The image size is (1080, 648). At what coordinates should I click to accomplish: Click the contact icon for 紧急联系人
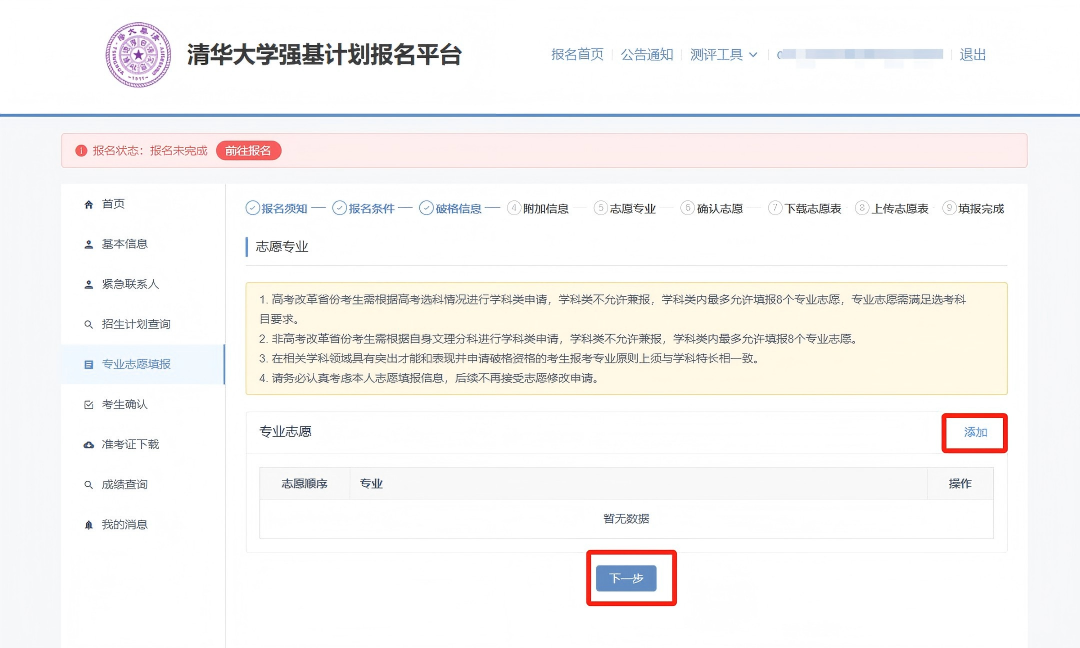click(x=89, y=283)
